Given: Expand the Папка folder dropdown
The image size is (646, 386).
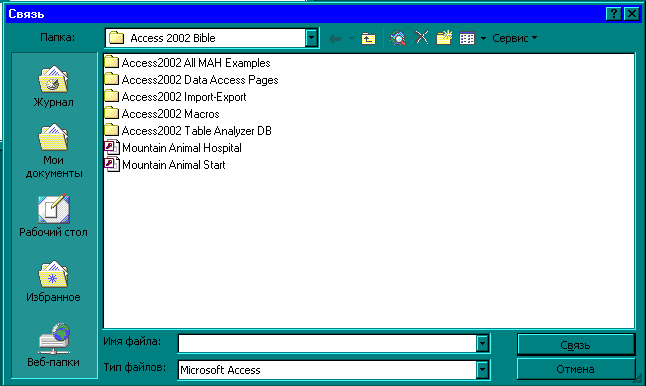Looking at the screenshot, I should point(311,38).
